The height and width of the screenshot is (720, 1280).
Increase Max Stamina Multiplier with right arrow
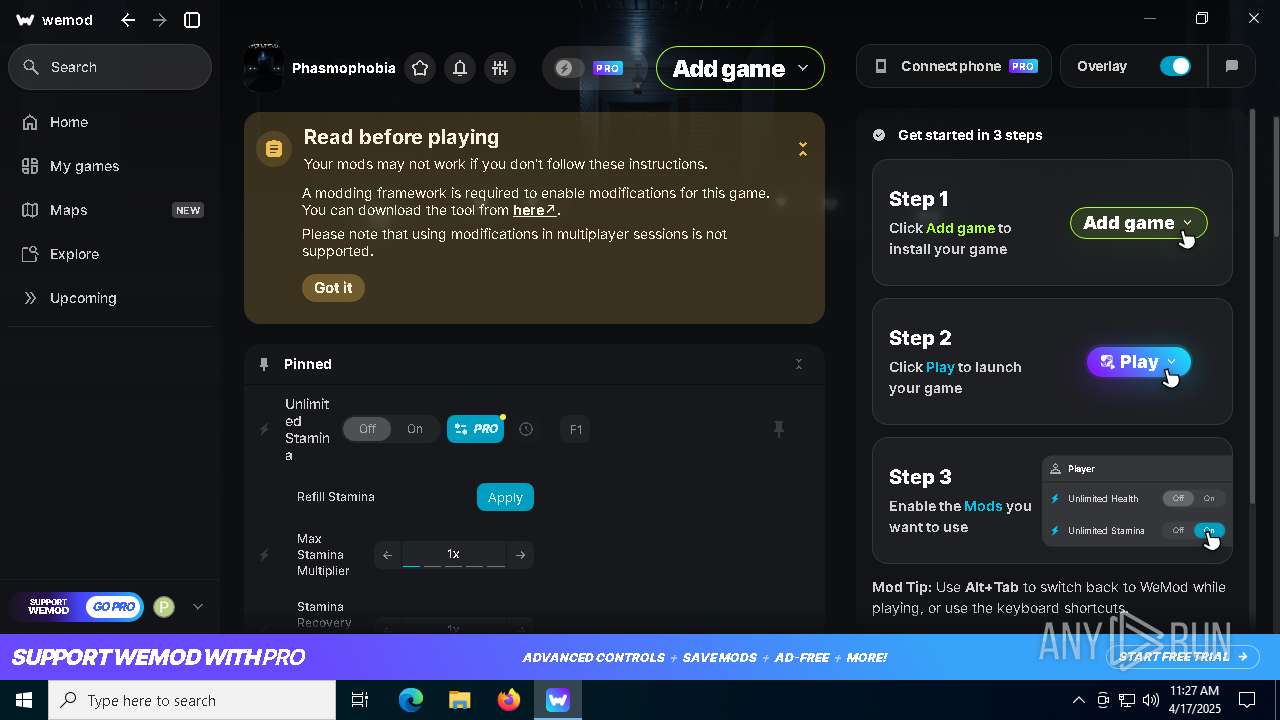click(520, 555)
